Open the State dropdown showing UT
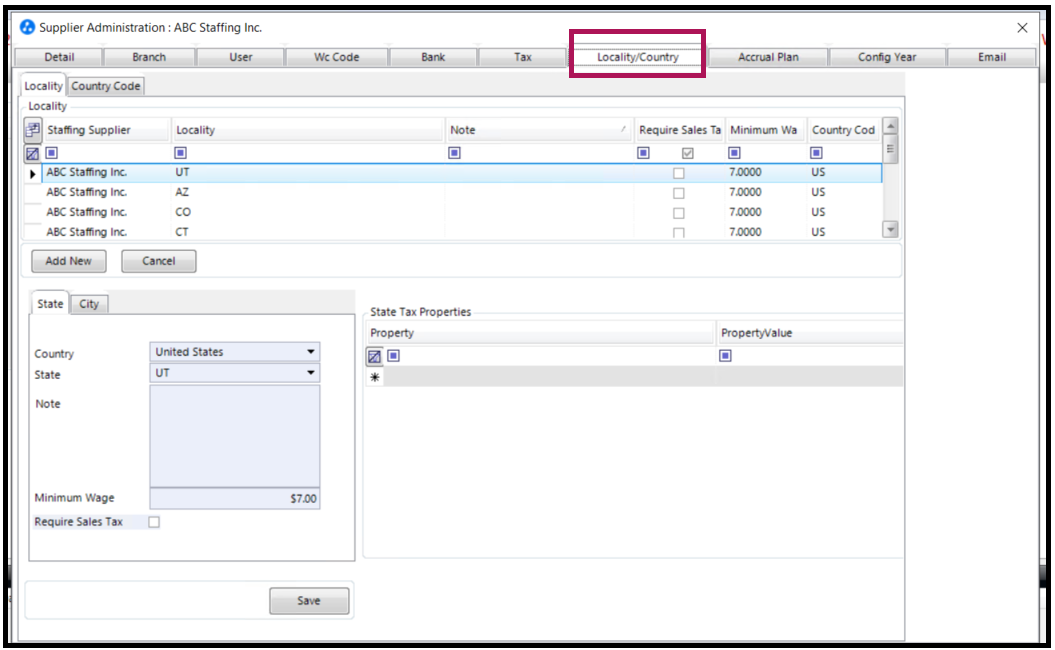Viewport: 1055px width, 650px height. 310,373
